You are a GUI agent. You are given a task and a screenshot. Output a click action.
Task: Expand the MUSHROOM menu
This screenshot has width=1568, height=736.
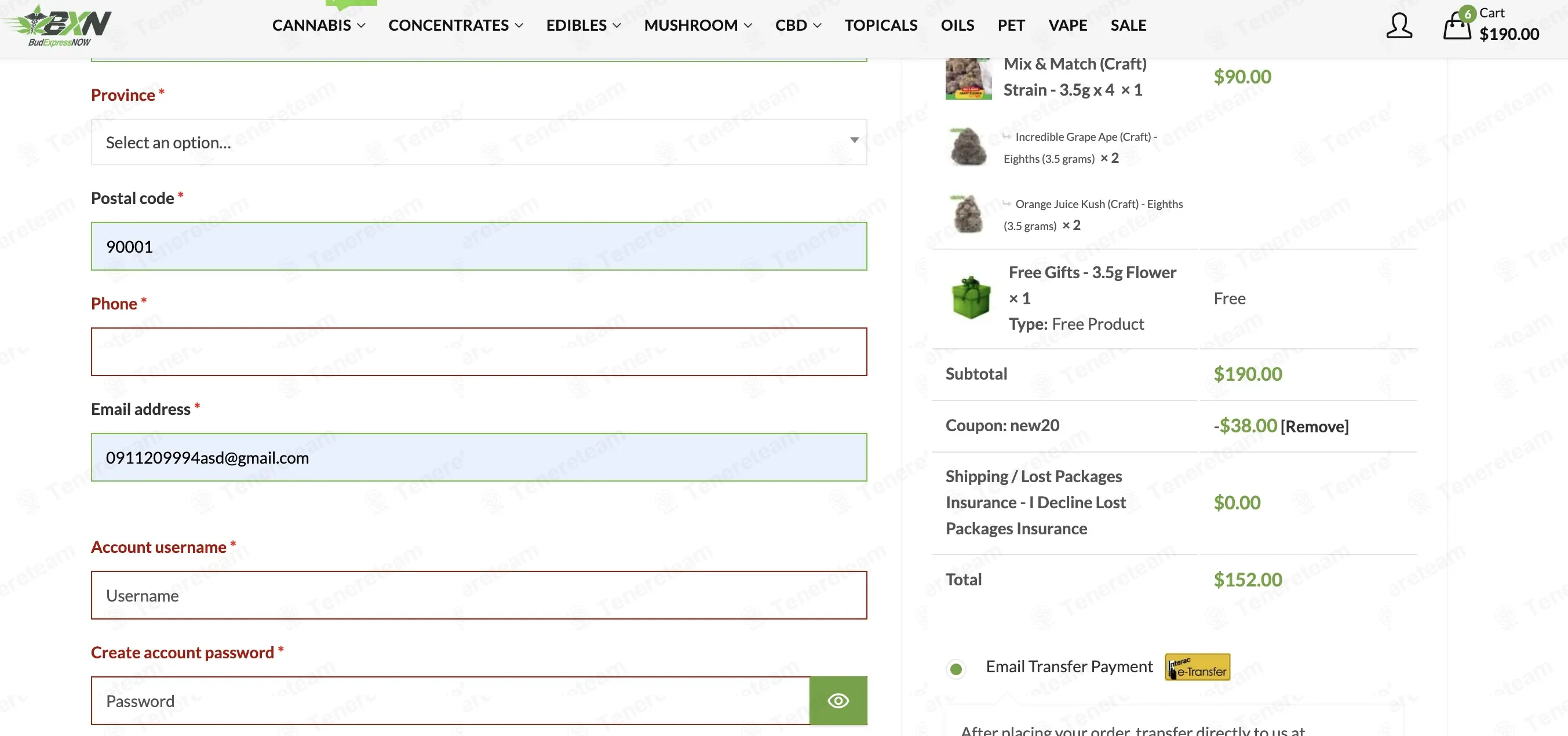(698, 25)
